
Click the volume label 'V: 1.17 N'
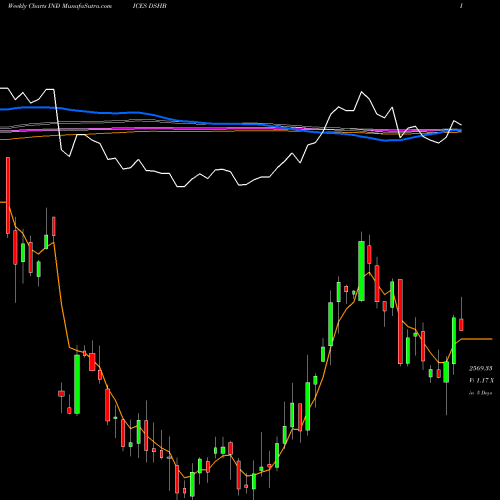[x=481, y=380]
